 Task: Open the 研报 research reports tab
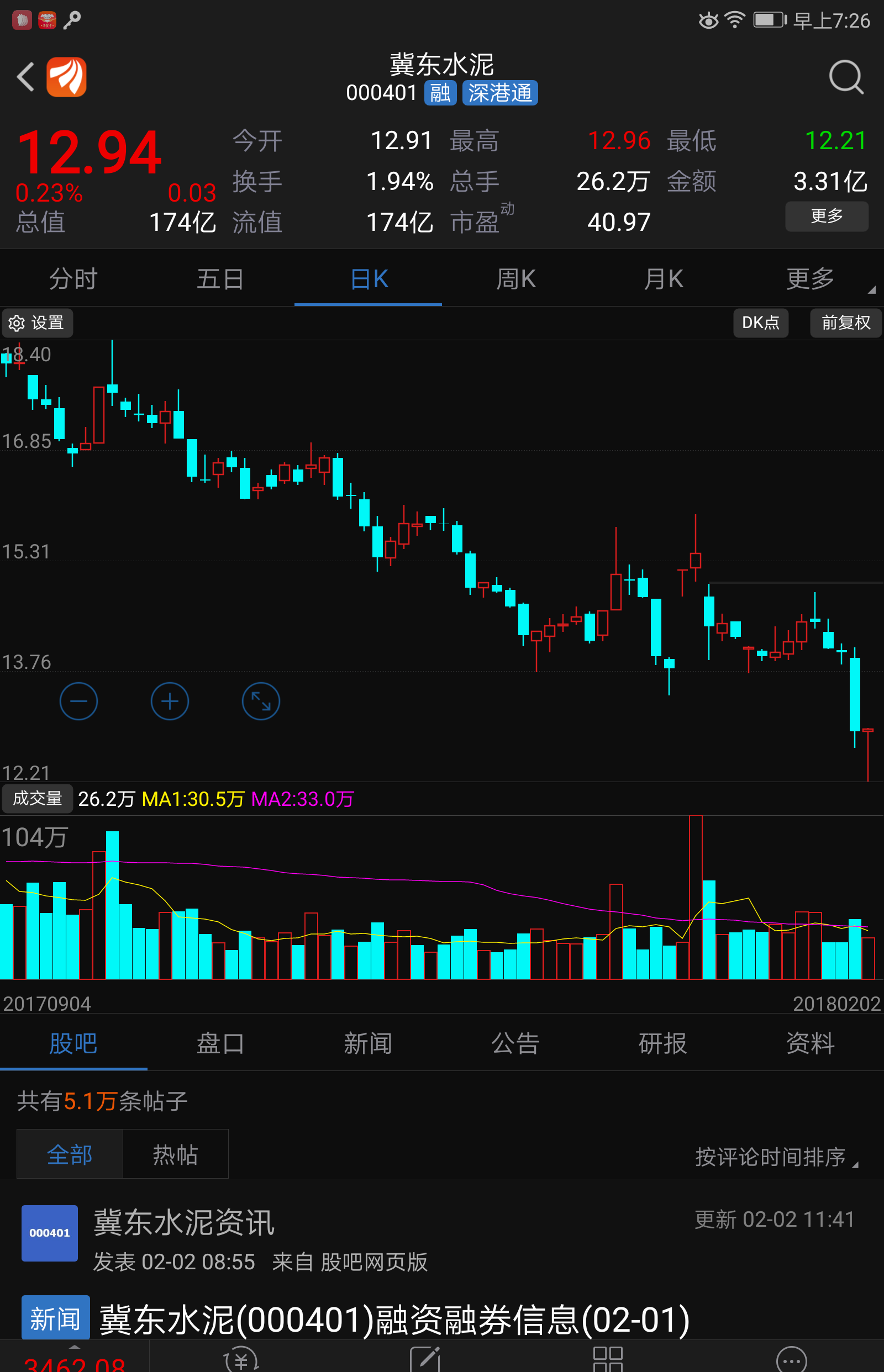pyautogui.click(x=663, y=1043)
